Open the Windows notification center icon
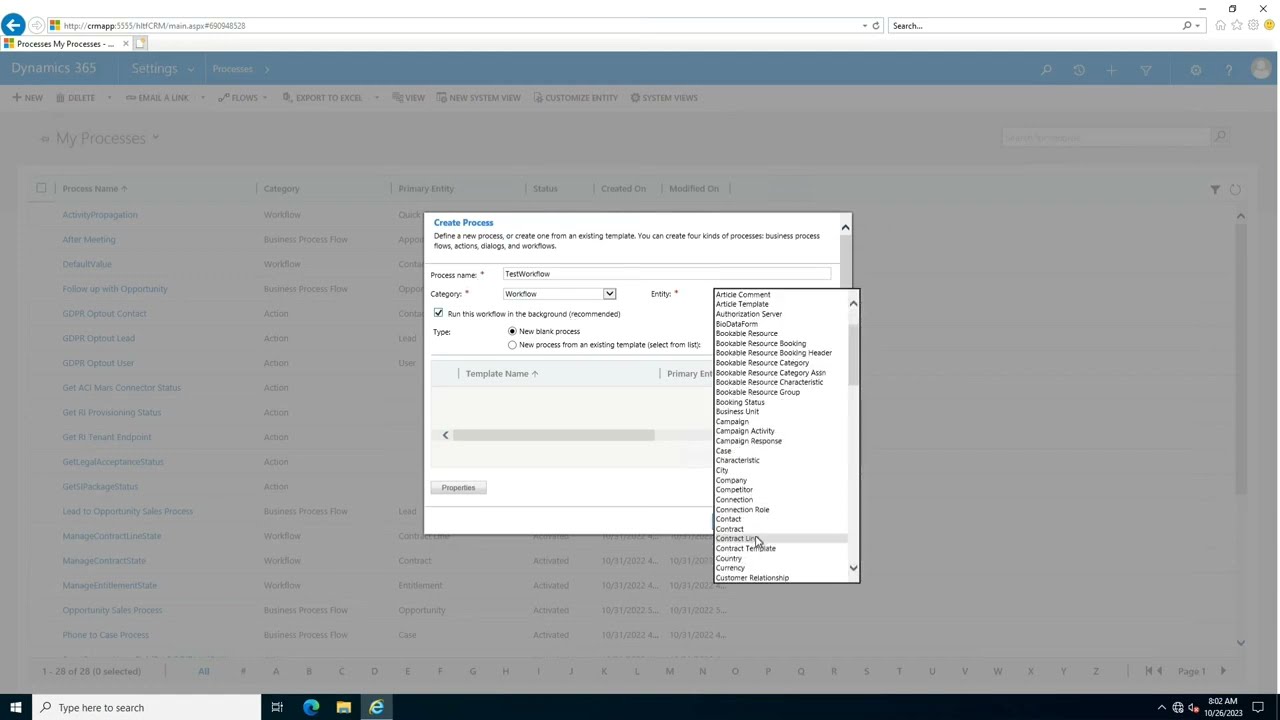1280x720 pixels. [1260, 707]
